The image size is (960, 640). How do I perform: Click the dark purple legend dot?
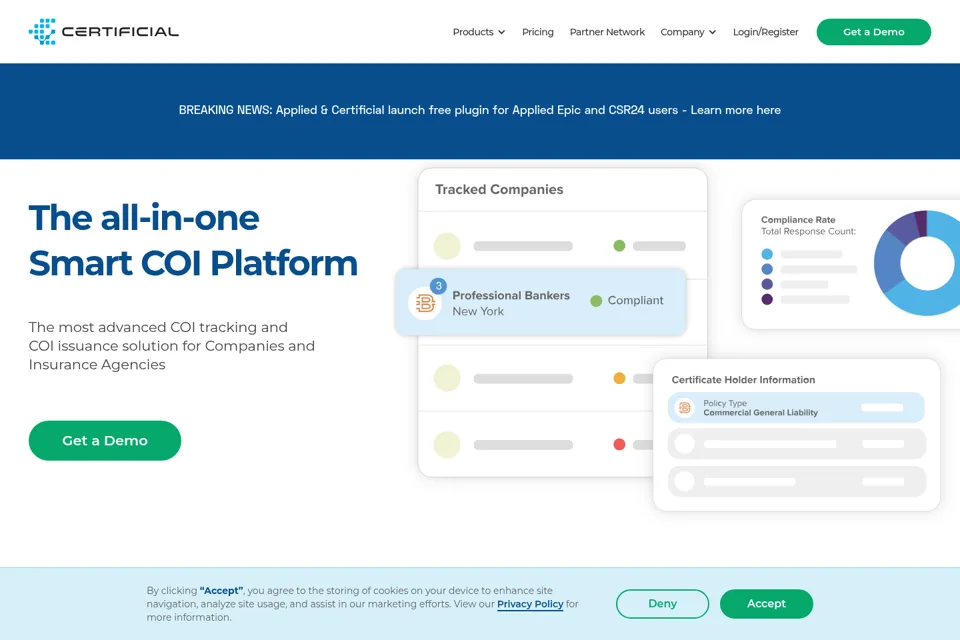(x=767, y=299)
